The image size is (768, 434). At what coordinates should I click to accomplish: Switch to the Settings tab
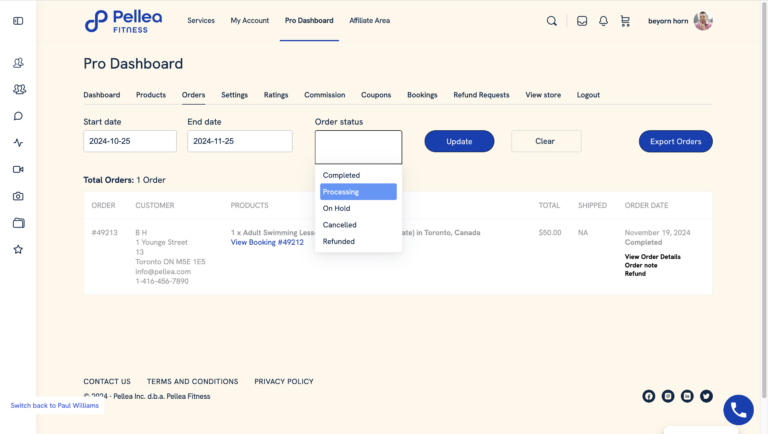pos(234,95)
